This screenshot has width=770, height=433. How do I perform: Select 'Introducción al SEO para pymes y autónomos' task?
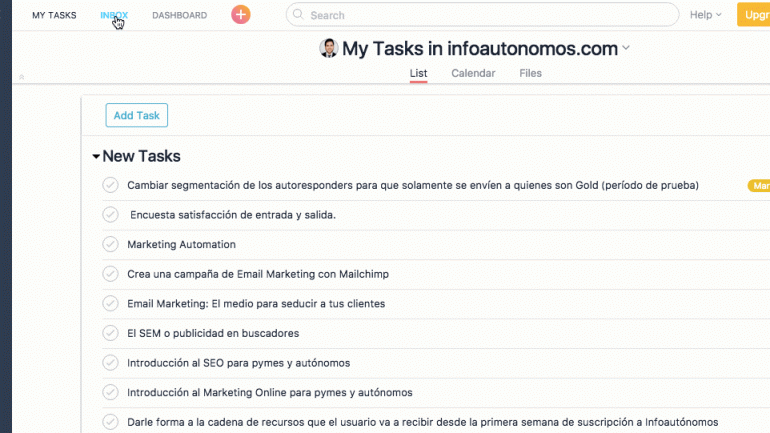tap(239, 363)
